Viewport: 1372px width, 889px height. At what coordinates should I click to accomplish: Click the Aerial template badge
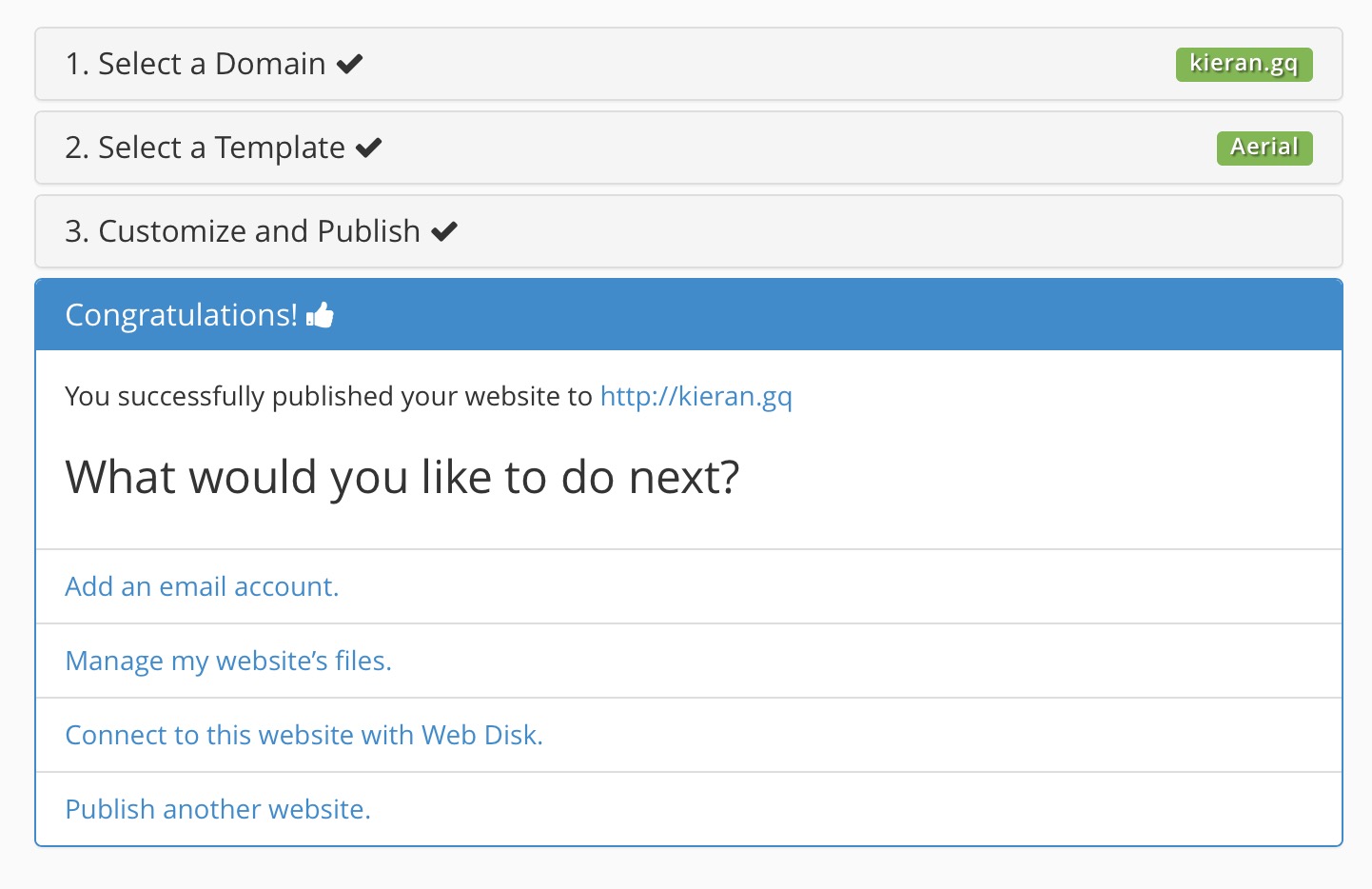coord(1264,148)
